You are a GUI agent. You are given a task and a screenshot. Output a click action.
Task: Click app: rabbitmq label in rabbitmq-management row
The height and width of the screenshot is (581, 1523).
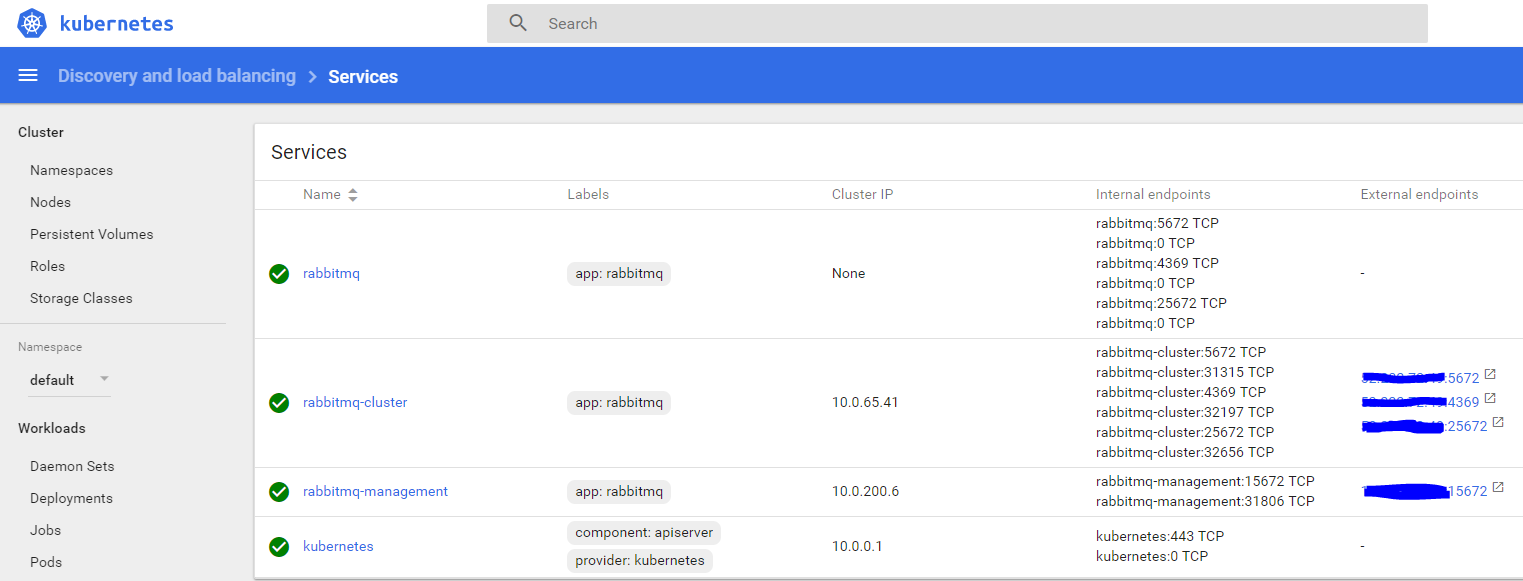[619, 492]
